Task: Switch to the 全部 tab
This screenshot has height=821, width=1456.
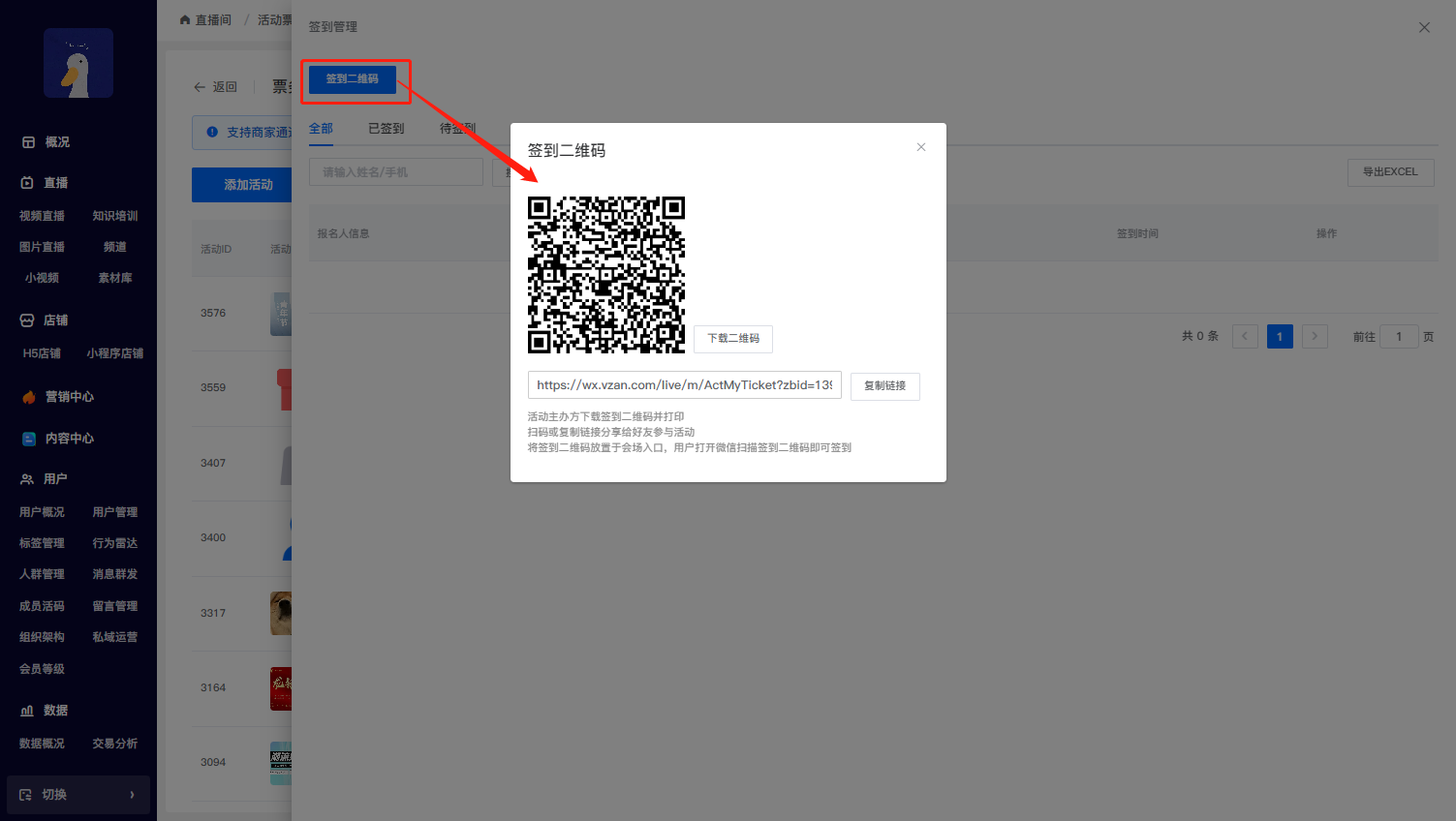Action: (321, 128)
